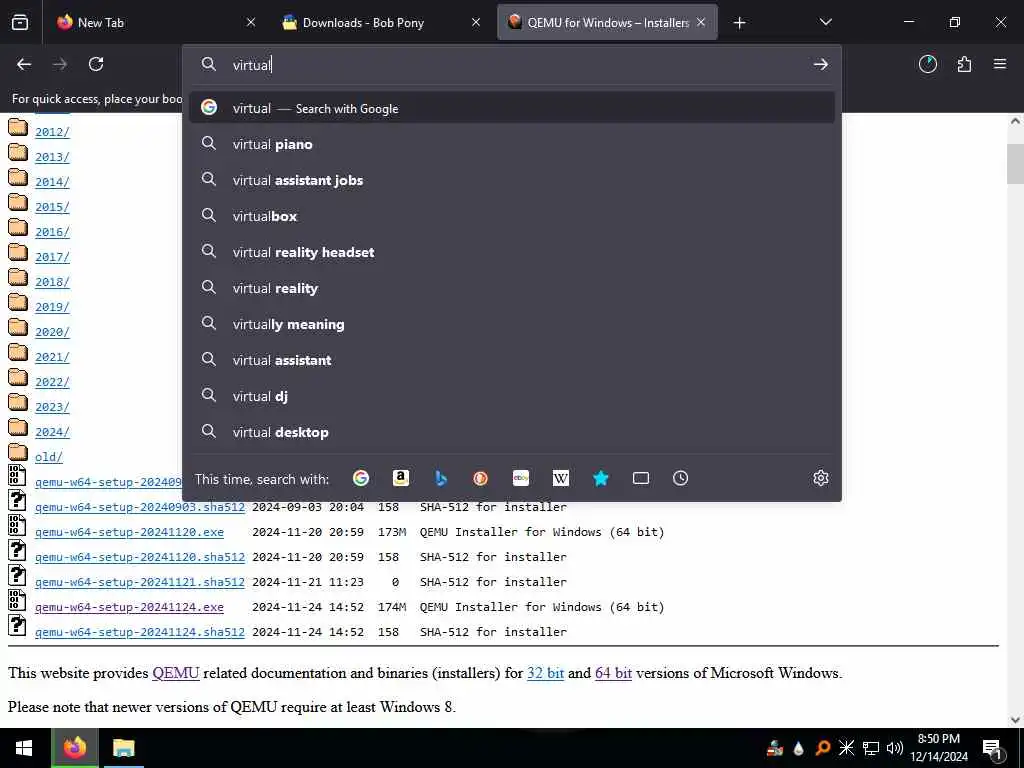1024x768 pixels.
Task: Open a new tab with plus button
Action: 739,23
